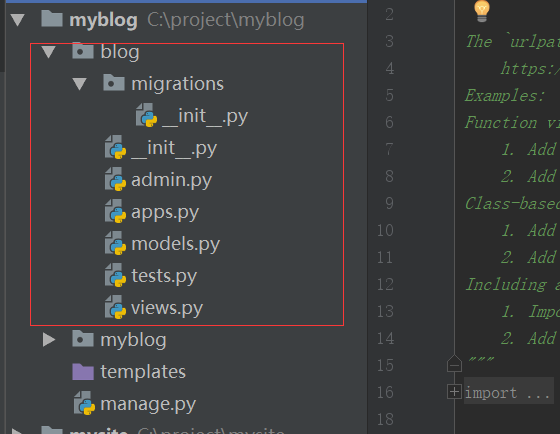Click the inner myblog package folder icon

[x=83, y=339]
